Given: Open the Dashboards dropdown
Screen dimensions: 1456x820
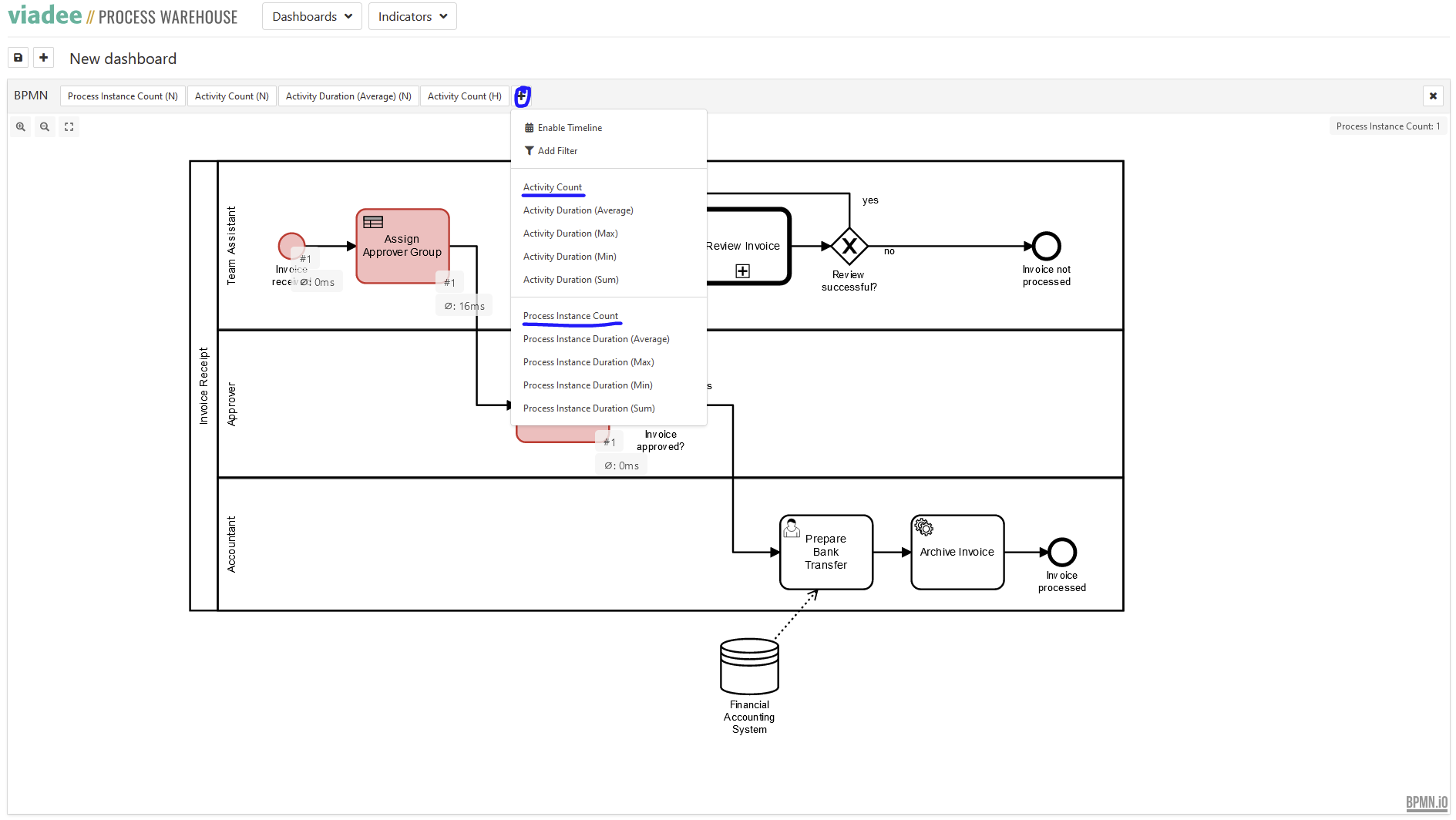Looking at the screenshot, I should pos(311,16).
